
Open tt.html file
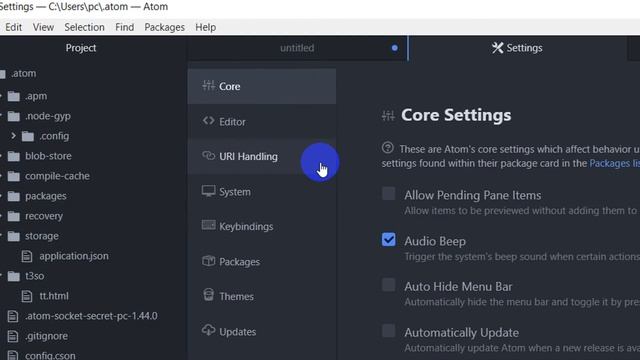coord(54,296)
